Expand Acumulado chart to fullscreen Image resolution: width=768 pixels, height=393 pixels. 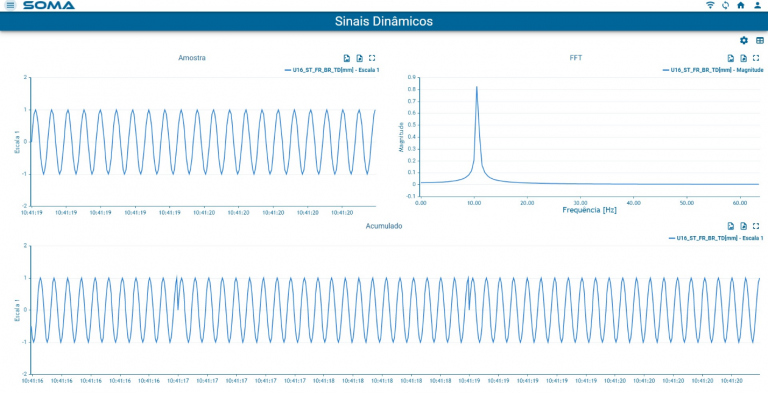[756, 226]
